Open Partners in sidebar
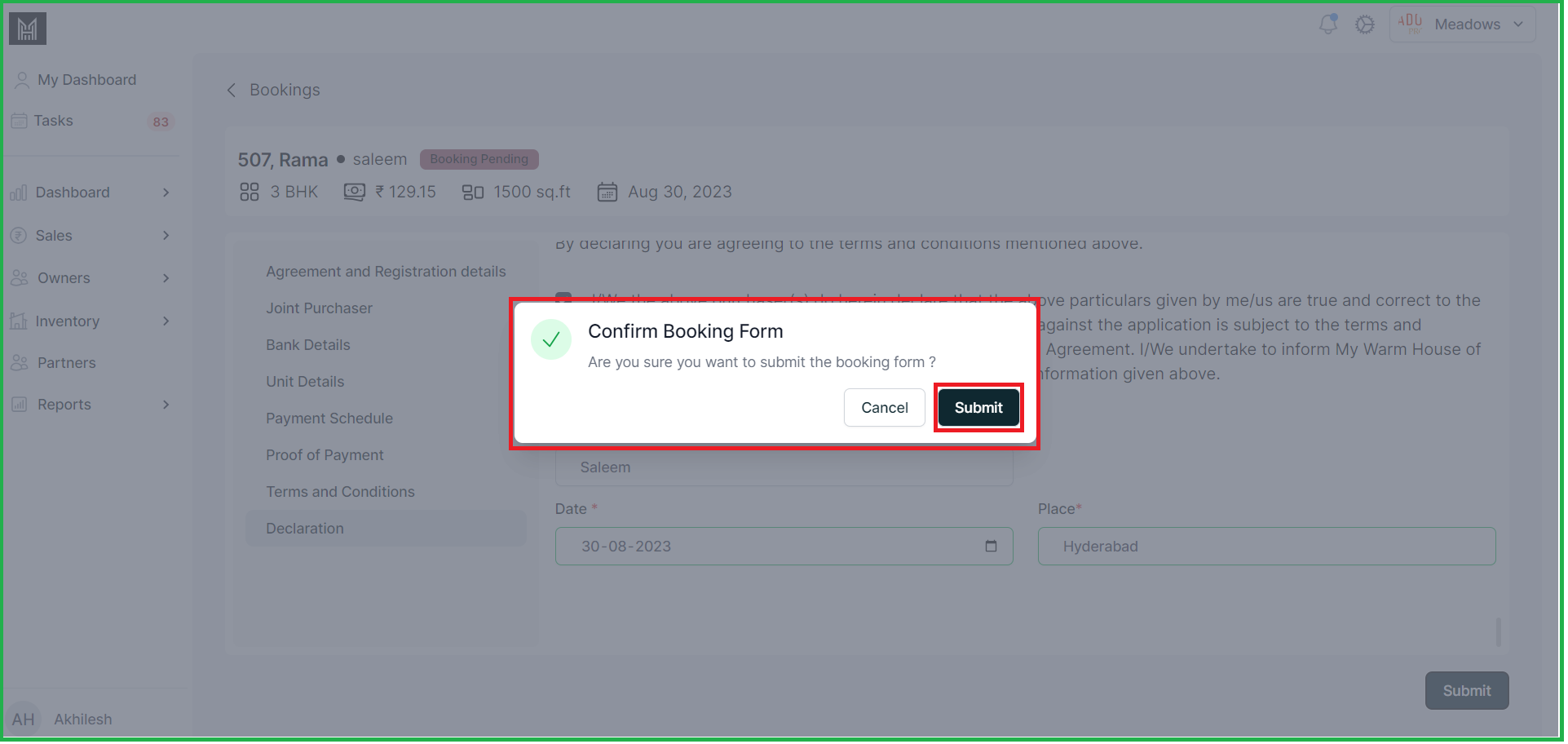 click(67, 363)
